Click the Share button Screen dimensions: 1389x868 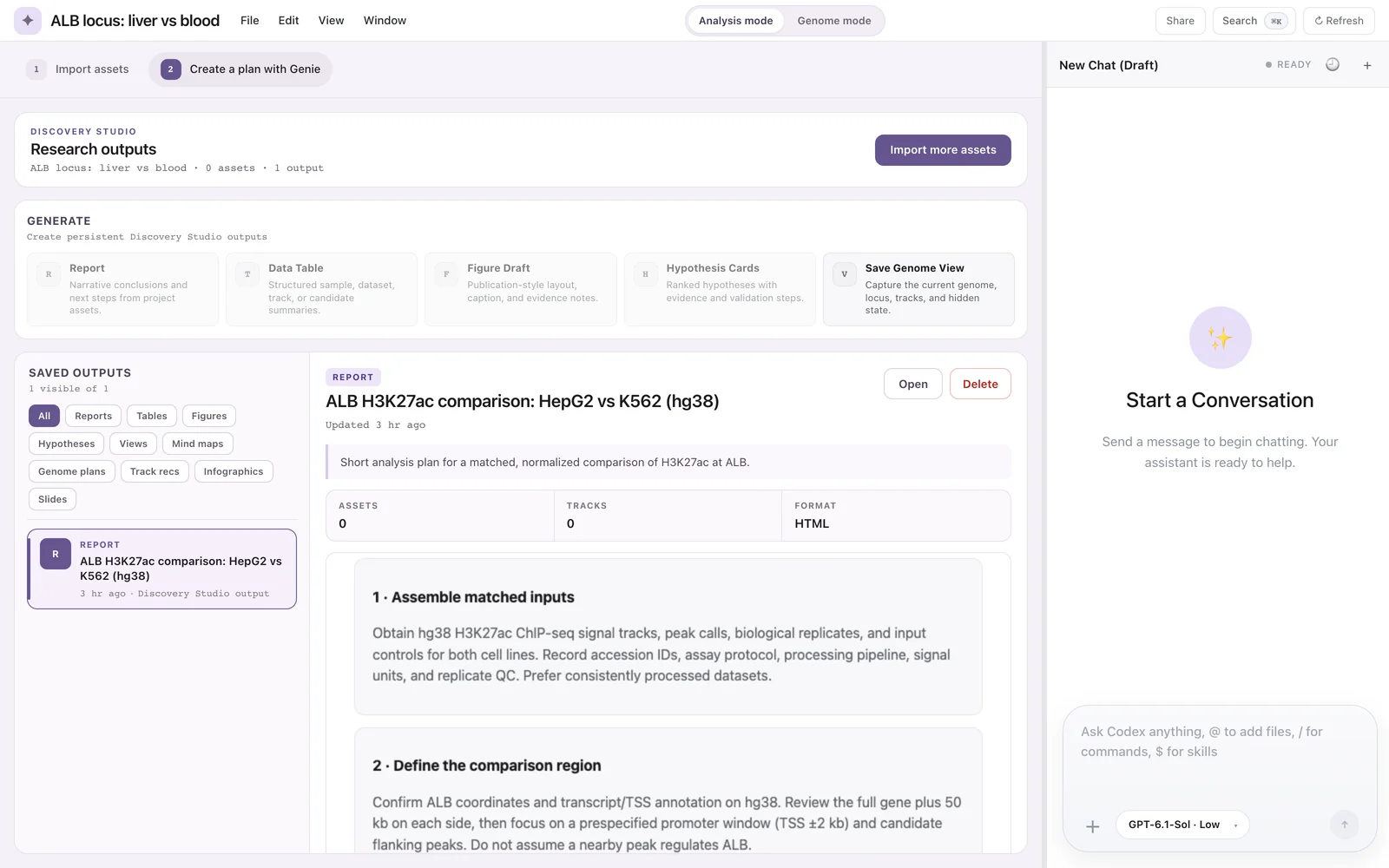(1181, 21)
